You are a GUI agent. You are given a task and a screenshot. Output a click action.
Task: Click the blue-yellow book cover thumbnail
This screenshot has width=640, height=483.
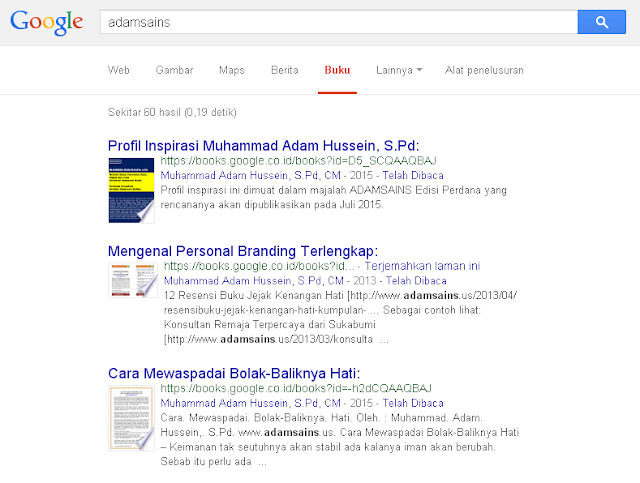point(131,190)
